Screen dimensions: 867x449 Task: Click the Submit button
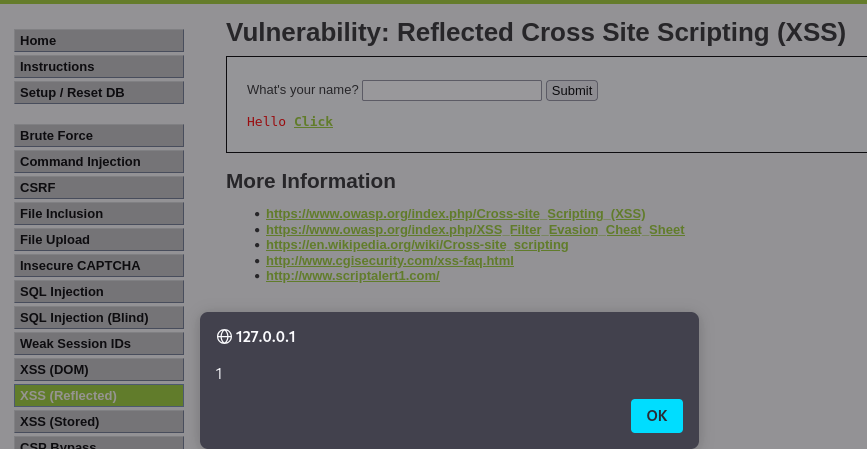572,90
